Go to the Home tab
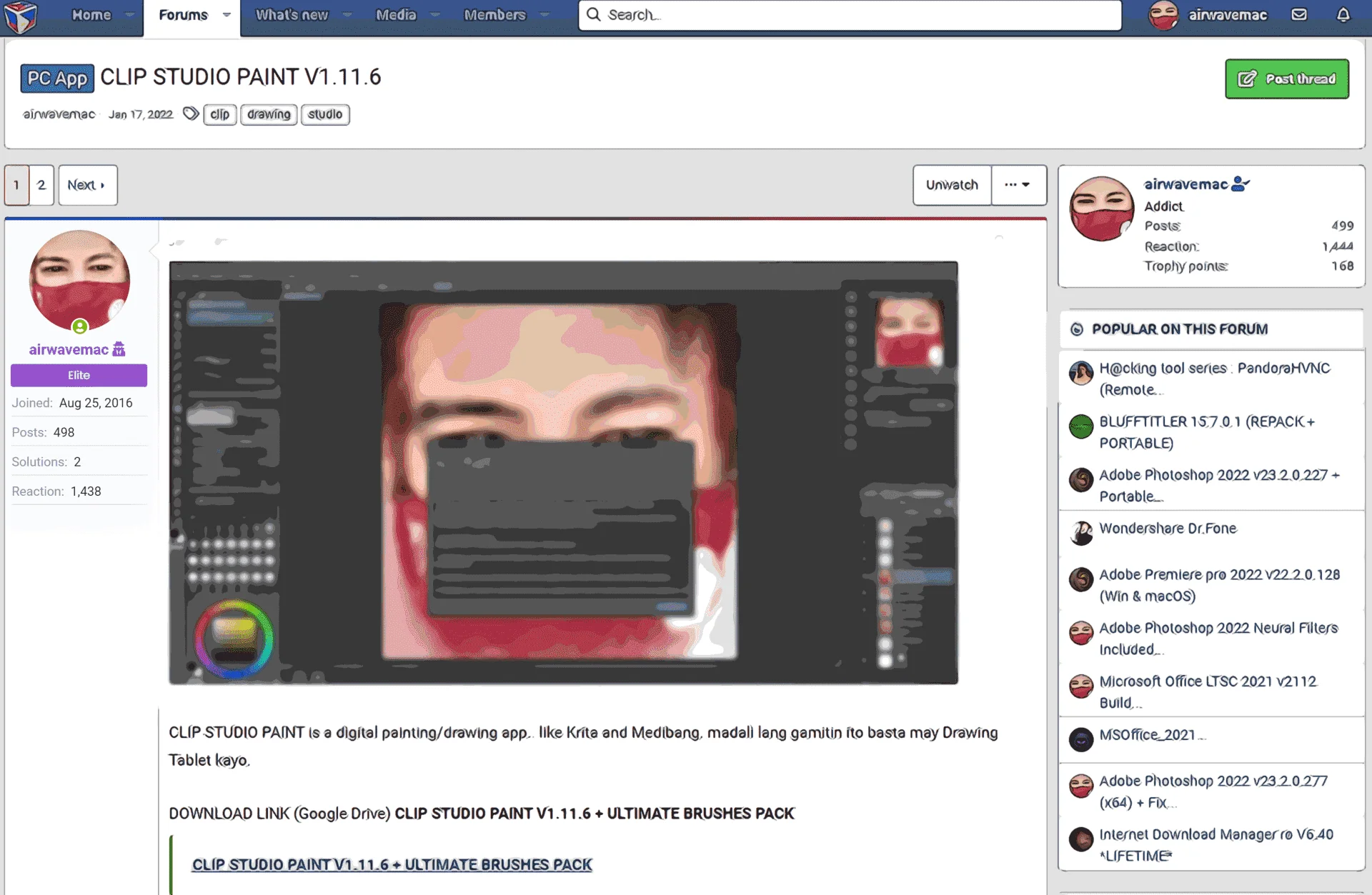This screenshot has height=895, width=1372. (91, 15)
